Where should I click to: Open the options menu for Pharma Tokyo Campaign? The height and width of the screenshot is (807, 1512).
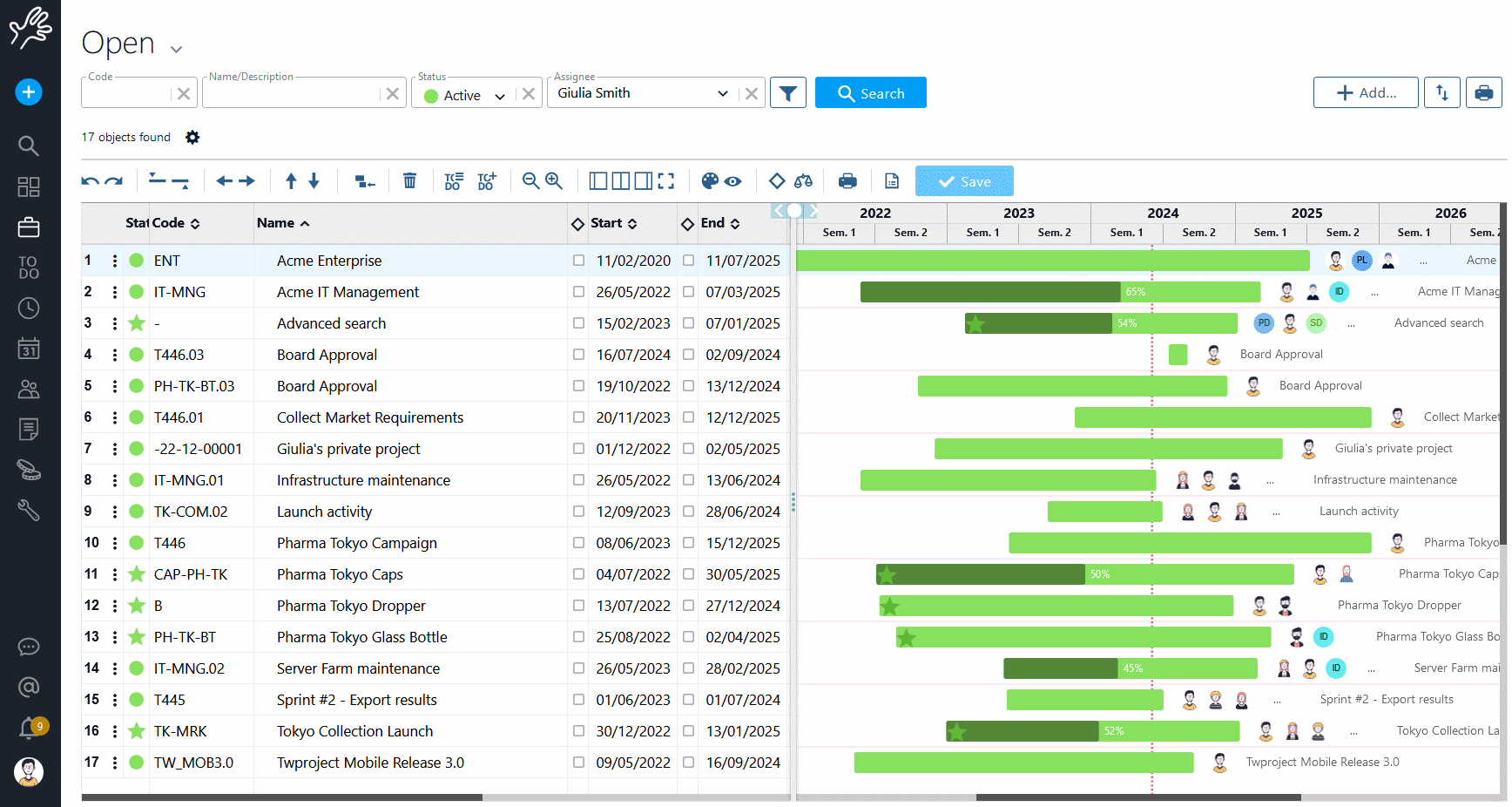tap(114, 542)
